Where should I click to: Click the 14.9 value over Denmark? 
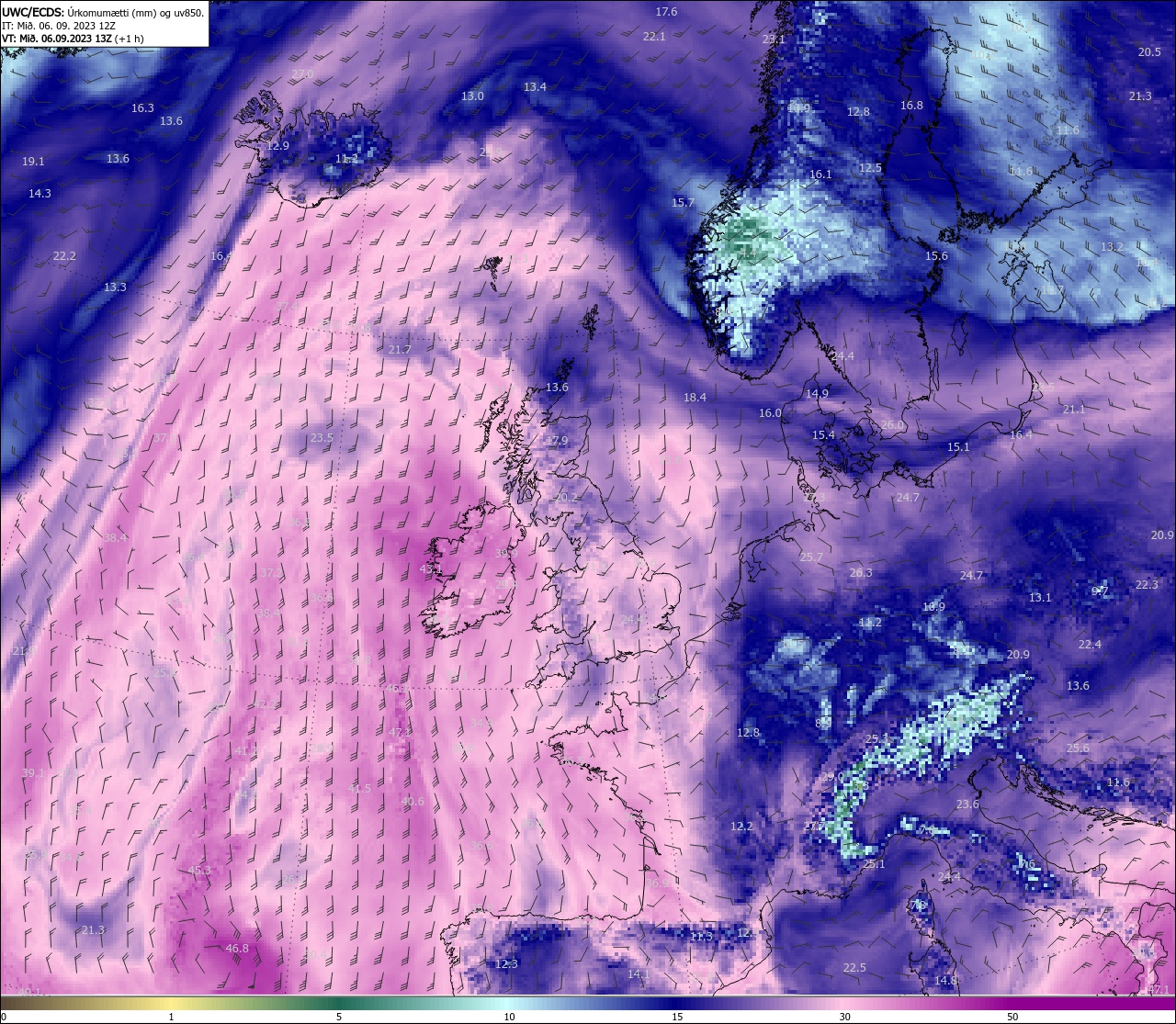click(817, 394)
